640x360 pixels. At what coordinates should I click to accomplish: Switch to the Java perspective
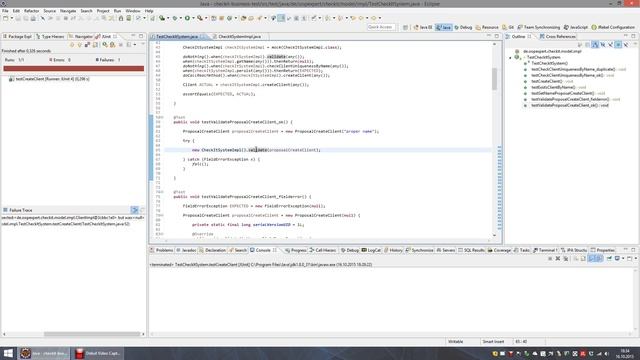[444, 27]
